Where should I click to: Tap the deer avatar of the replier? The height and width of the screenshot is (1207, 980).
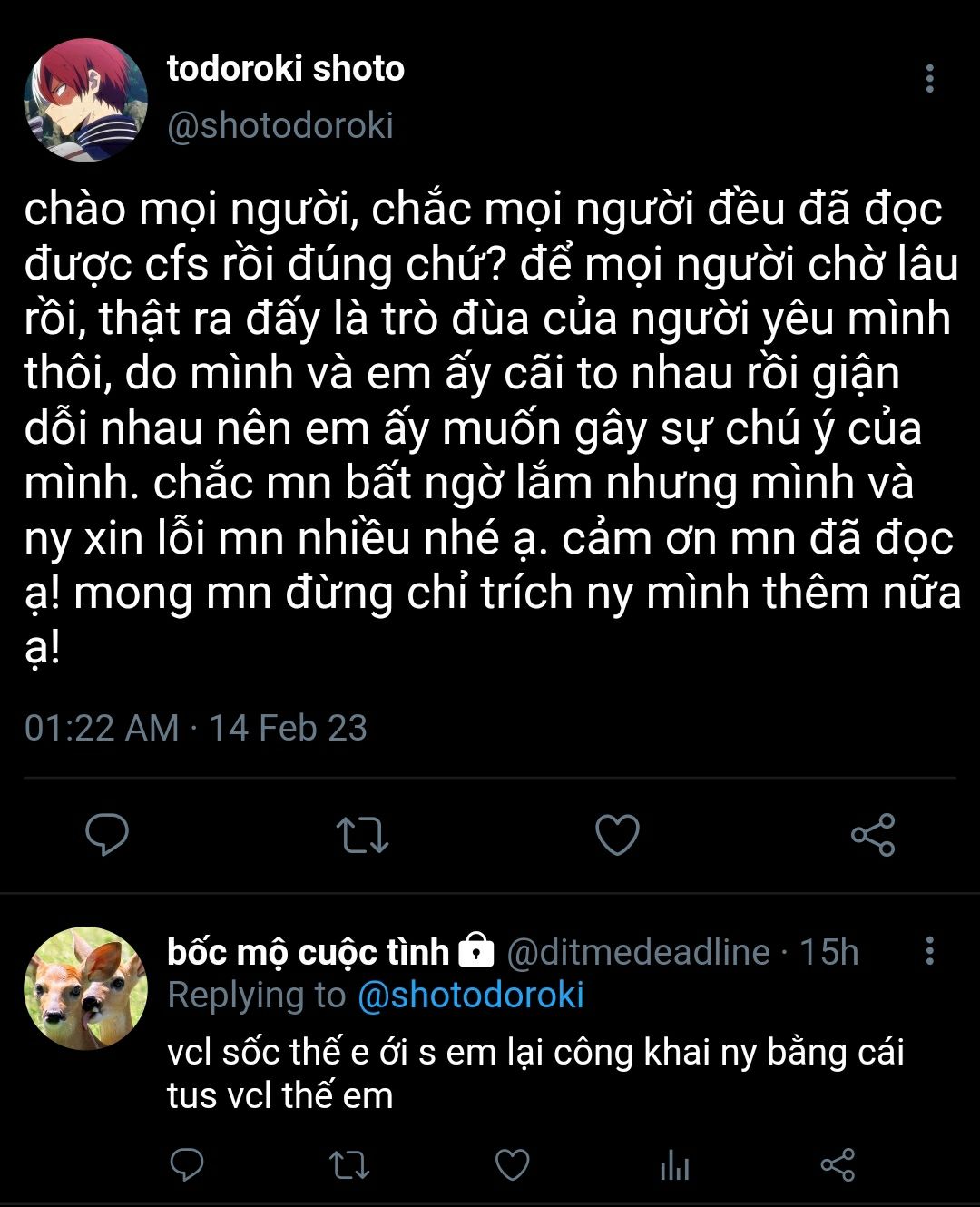[x=85, y=988]
